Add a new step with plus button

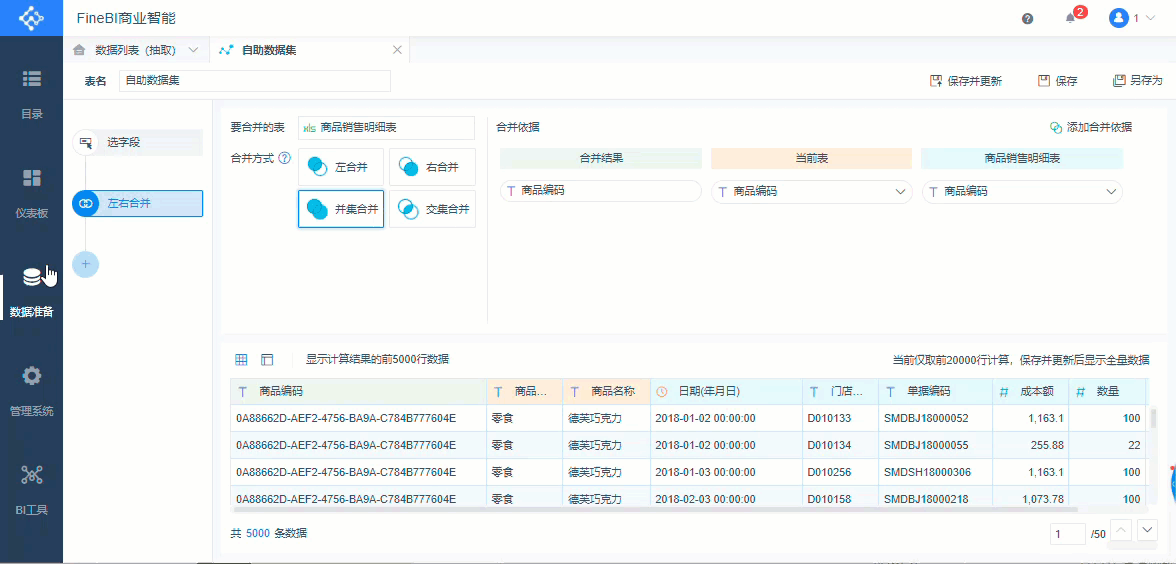[86, 264]
